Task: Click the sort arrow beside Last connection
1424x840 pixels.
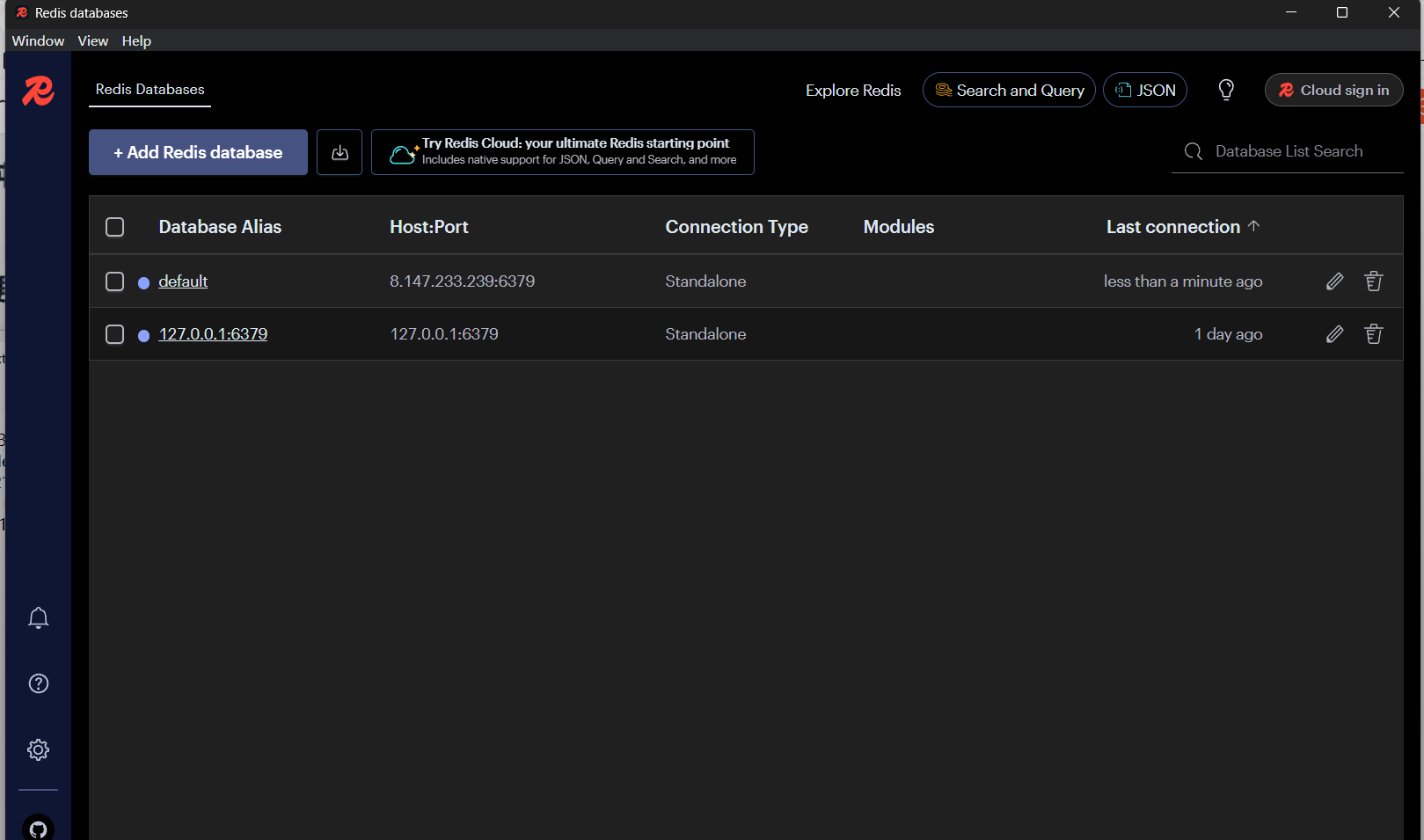Action: point(1253,226)
